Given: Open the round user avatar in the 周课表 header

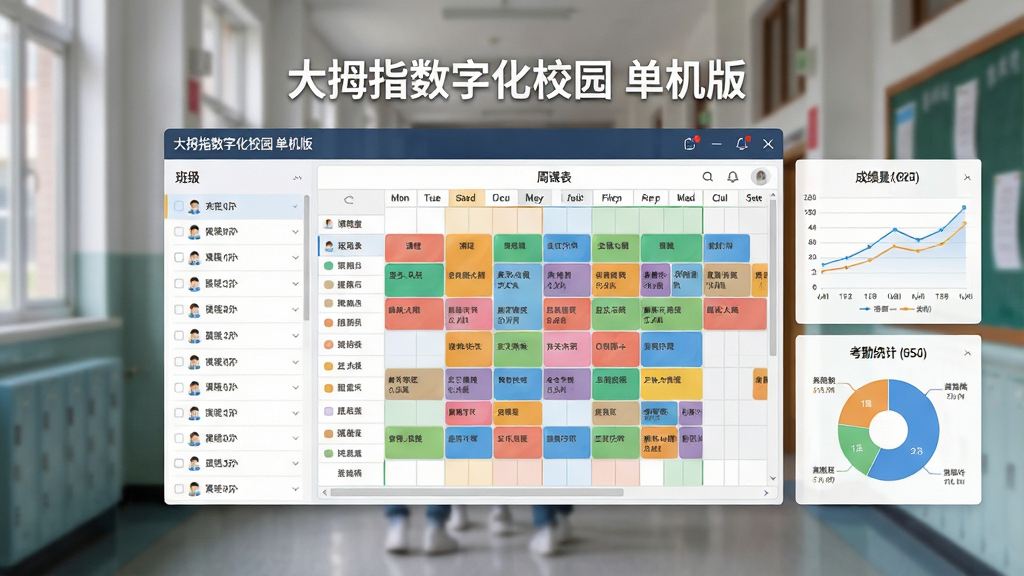Looking at the screenshot, I should click(760, 176).
